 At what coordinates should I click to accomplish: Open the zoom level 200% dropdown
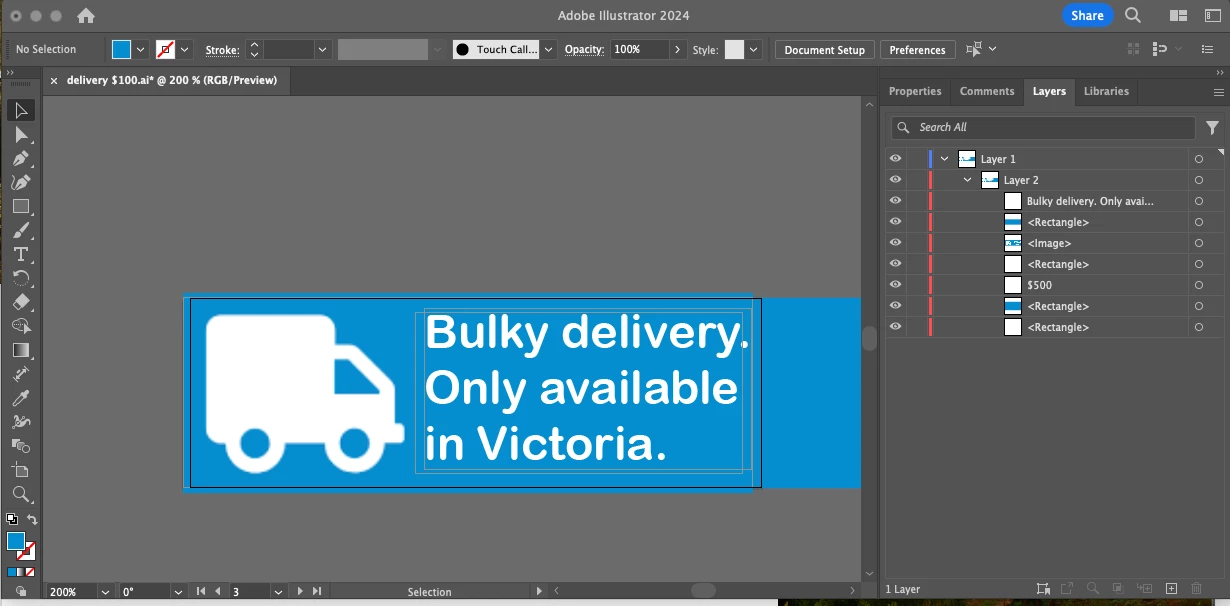tap(106, 592)
